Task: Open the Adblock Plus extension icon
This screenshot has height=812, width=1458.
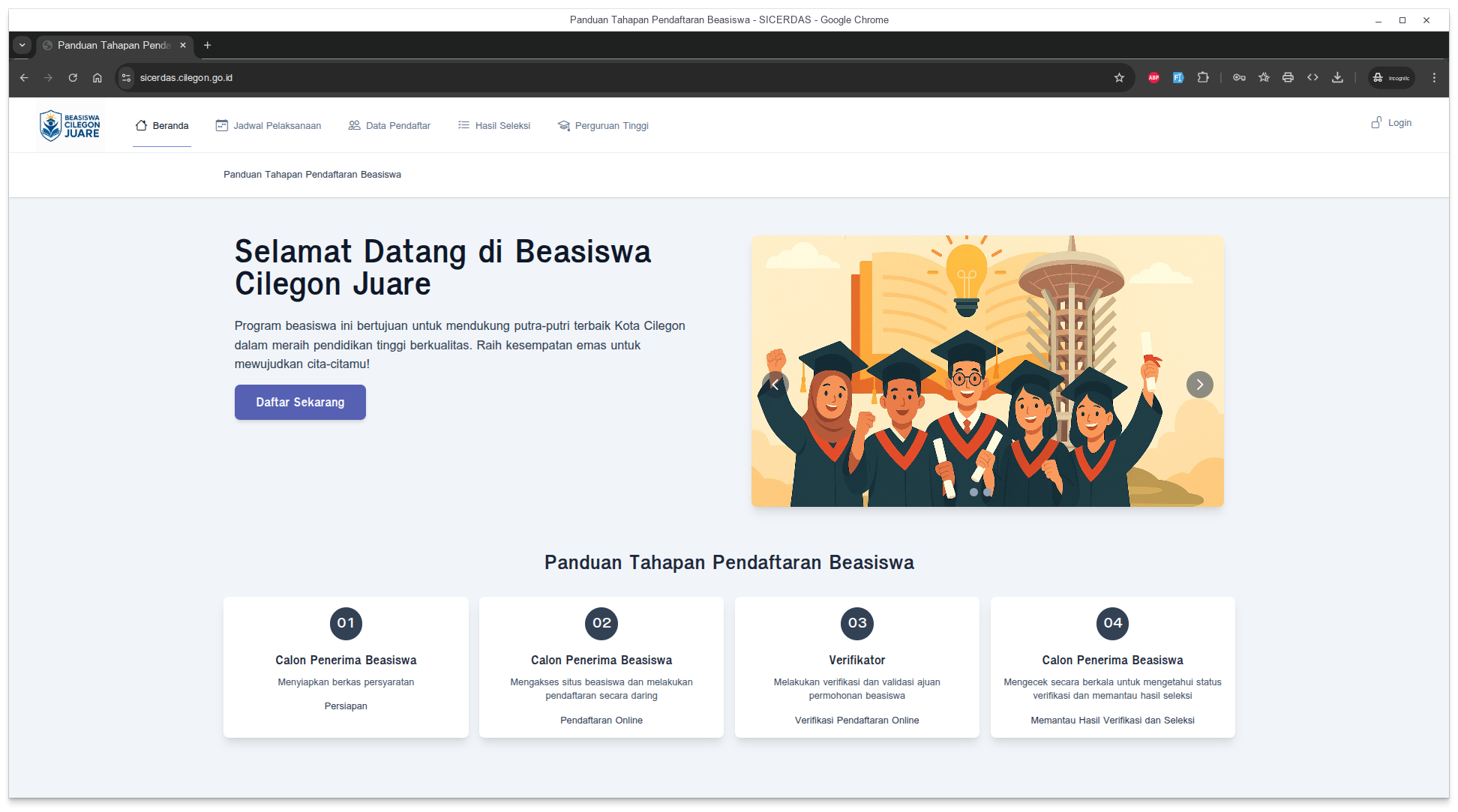Action: tap(1153, 77)
